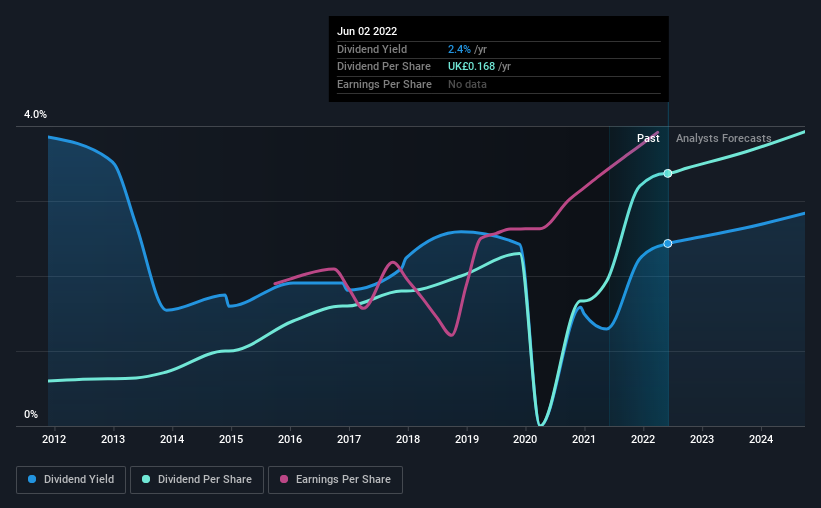Click the blue Dividend Yield legend dot
This screenshot has height=508, width=821.
[32, 479]
